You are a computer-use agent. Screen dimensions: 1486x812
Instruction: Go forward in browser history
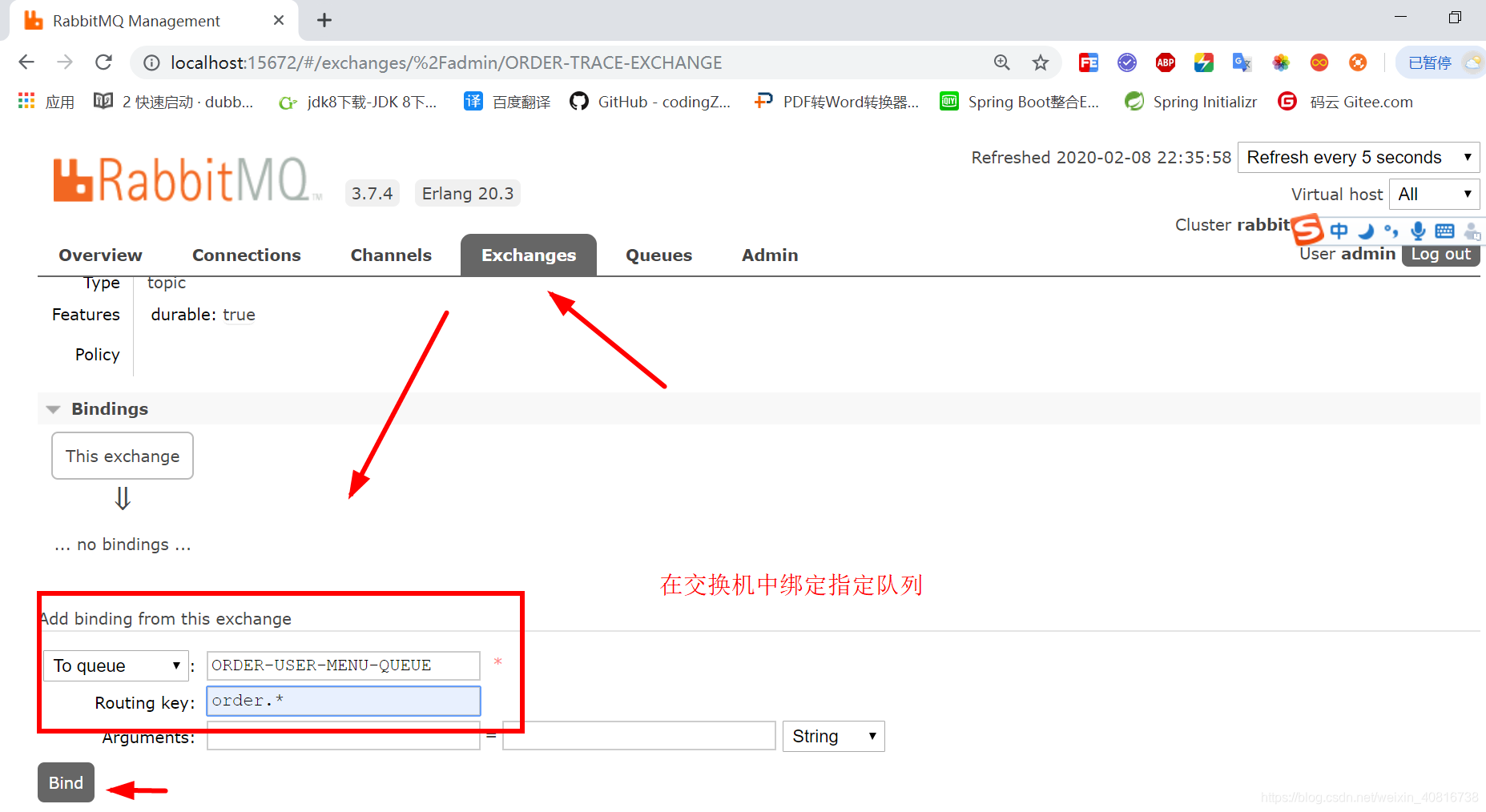pyautogui.click(x=65, y=62)
